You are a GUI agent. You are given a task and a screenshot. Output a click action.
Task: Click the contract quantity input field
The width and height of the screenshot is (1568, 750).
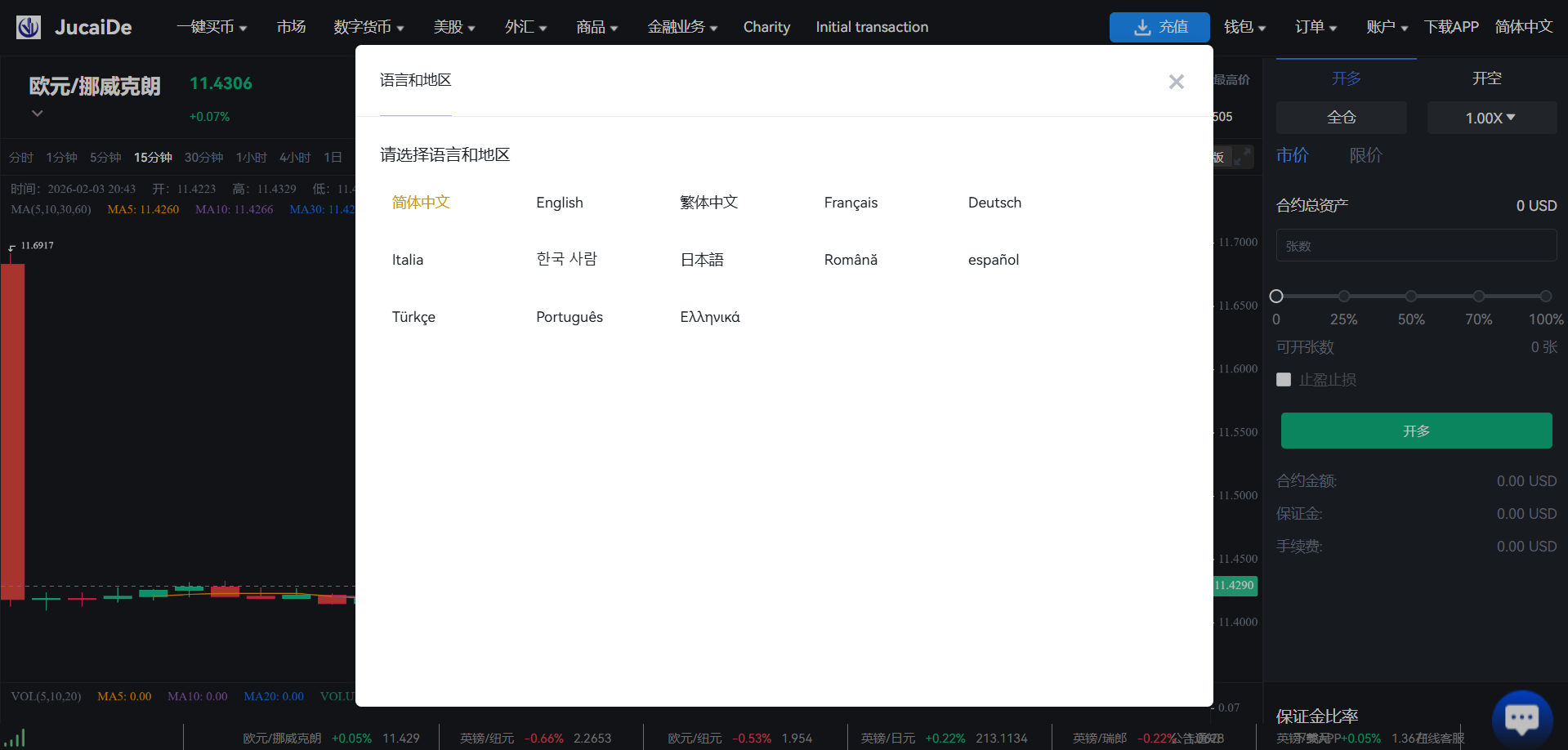pyautogui.click(x=1415, y=246)
